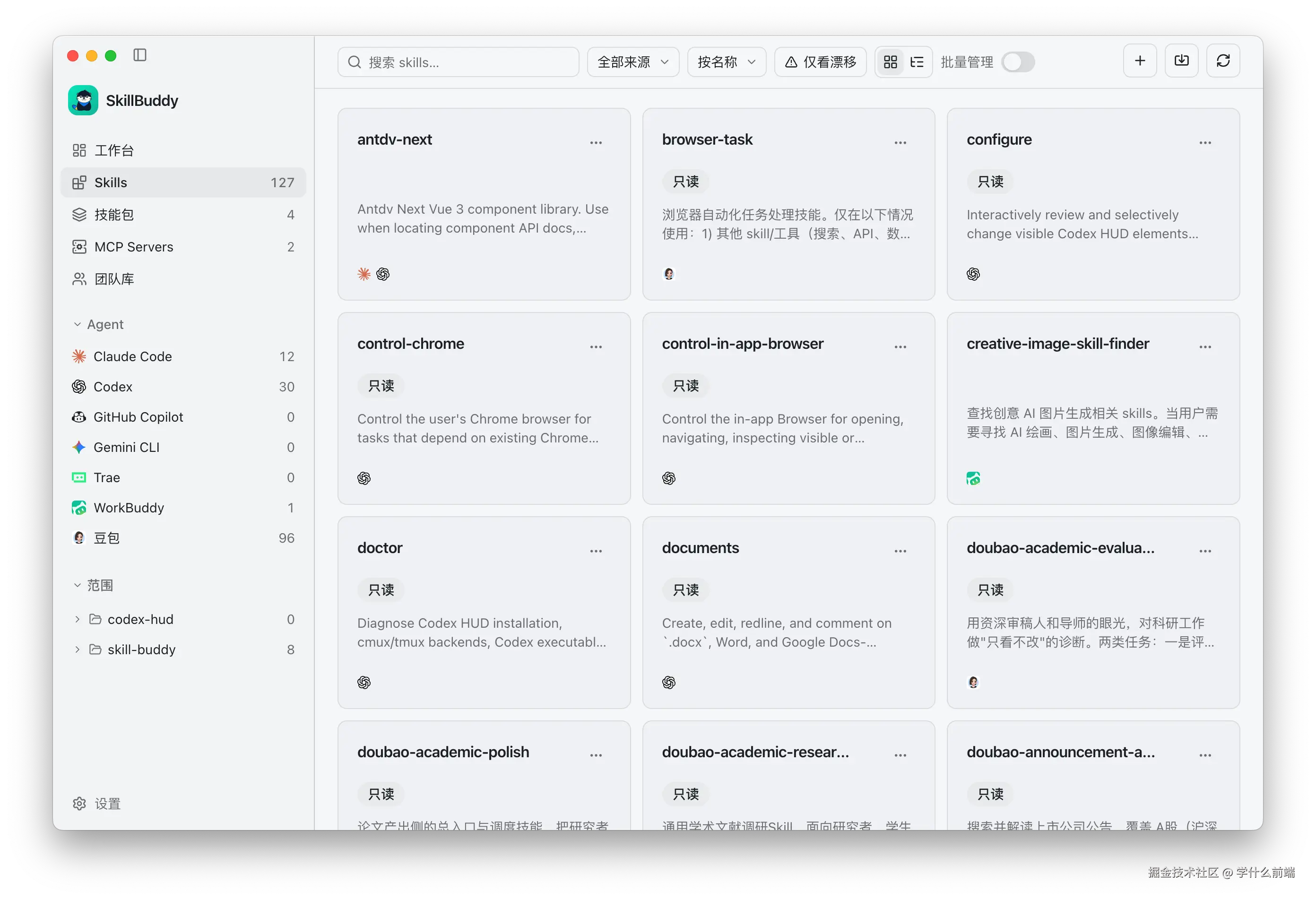Toggle 仅看漂移 drift-only filter
1316x900 pixels.
point(820,62)
